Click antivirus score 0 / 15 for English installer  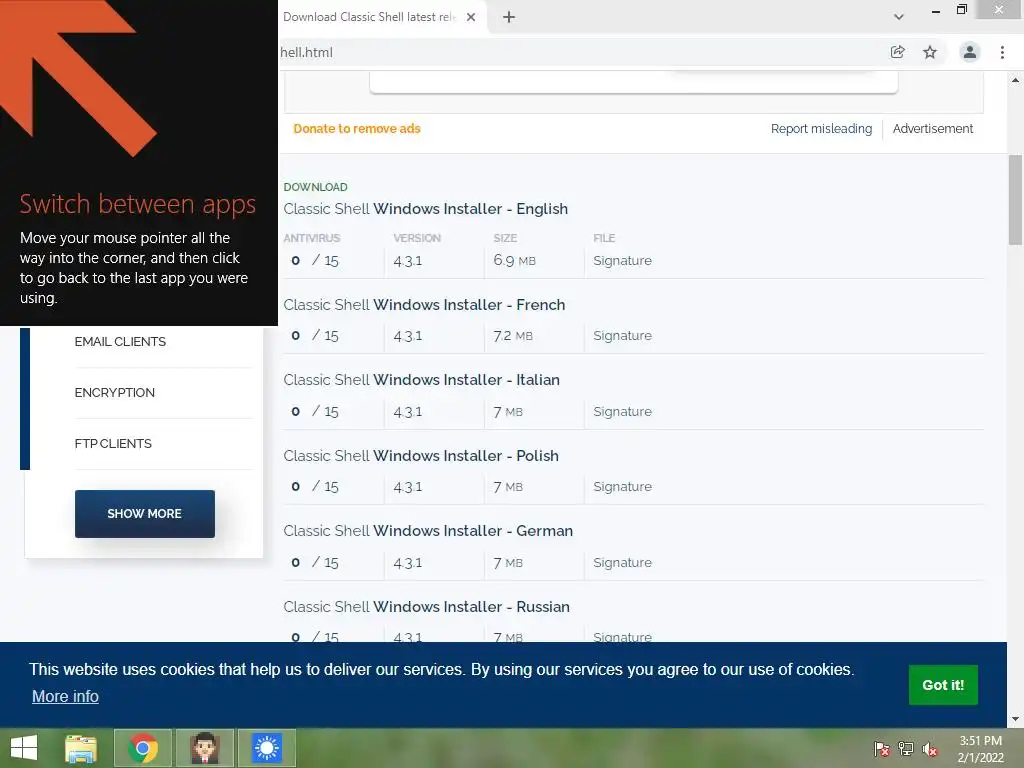(315, 261)
